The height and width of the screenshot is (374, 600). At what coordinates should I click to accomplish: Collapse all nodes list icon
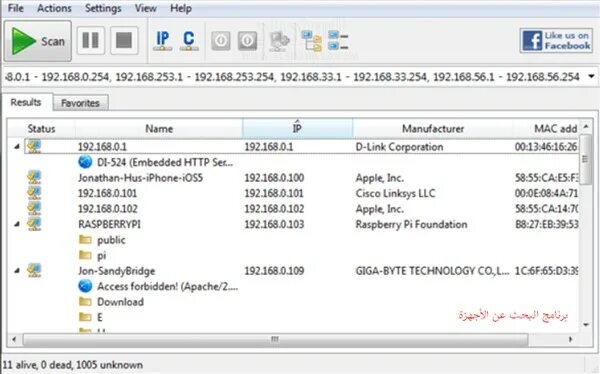pyautogui.click(x=338, y=41)
